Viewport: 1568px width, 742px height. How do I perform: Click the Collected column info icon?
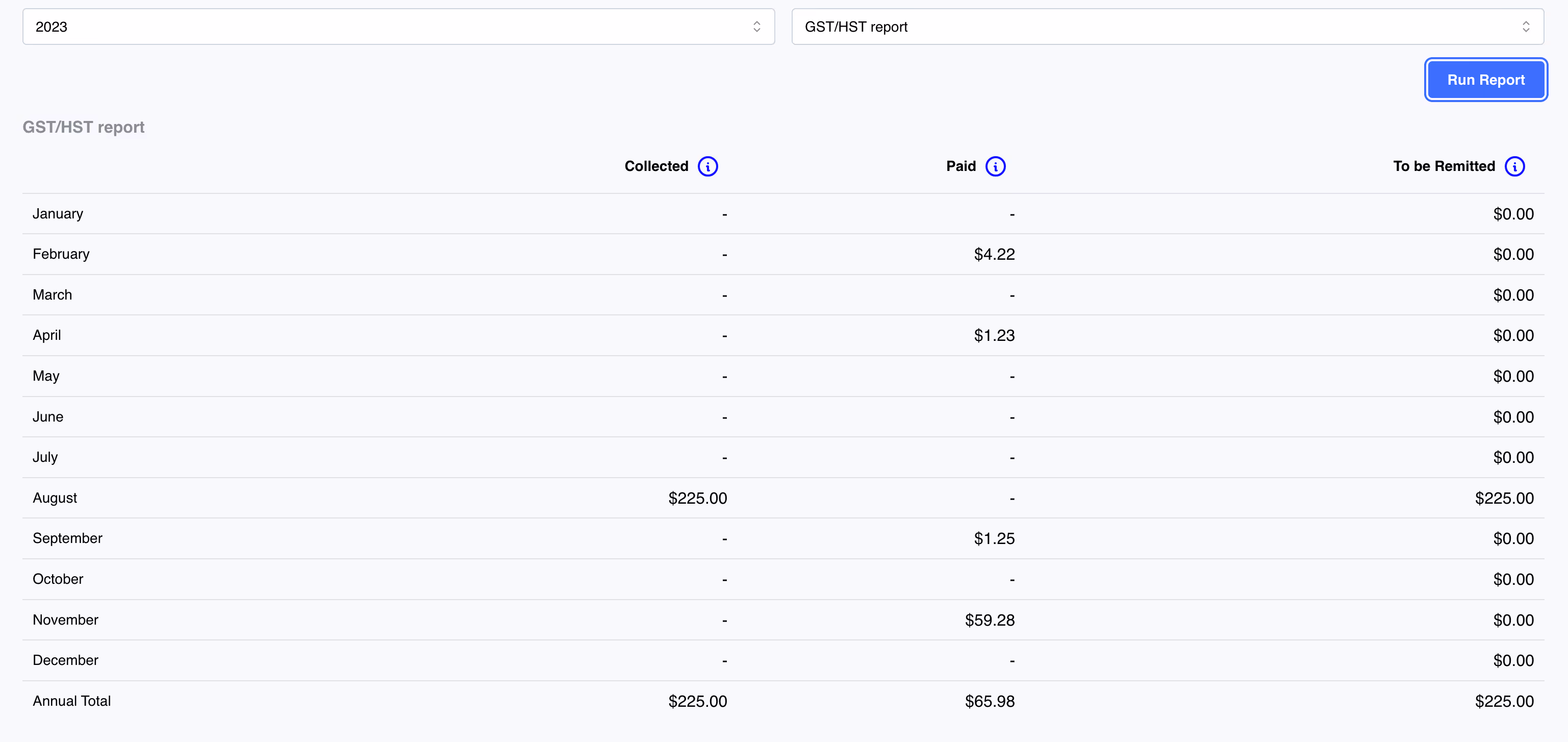[707, 166]
